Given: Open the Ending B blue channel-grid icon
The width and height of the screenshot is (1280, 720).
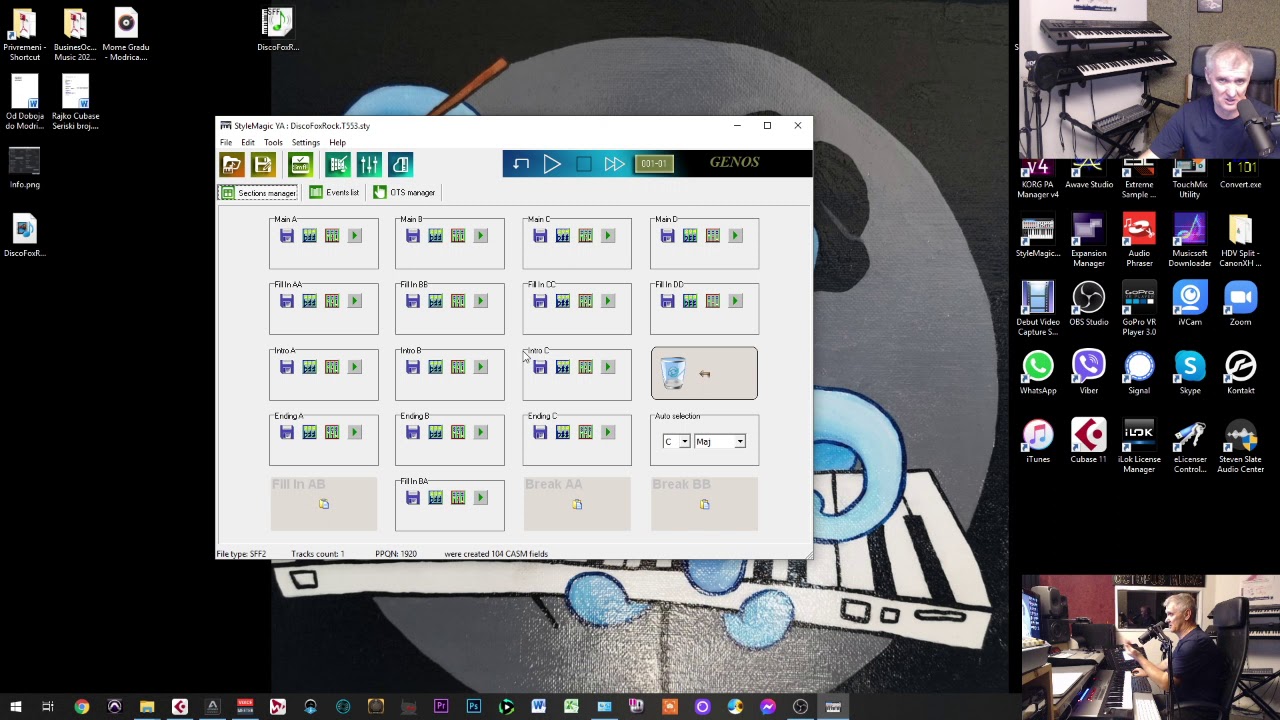Looking at the screenshot, I should pyautogui.click(x=435, y=432).
